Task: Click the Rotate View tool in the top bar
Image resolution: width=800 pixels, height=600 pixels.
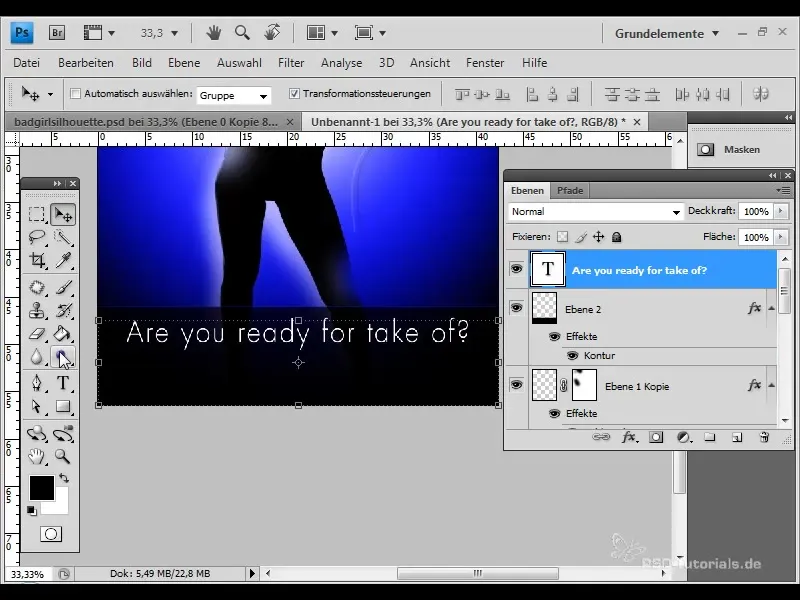Action: (272, 33)
